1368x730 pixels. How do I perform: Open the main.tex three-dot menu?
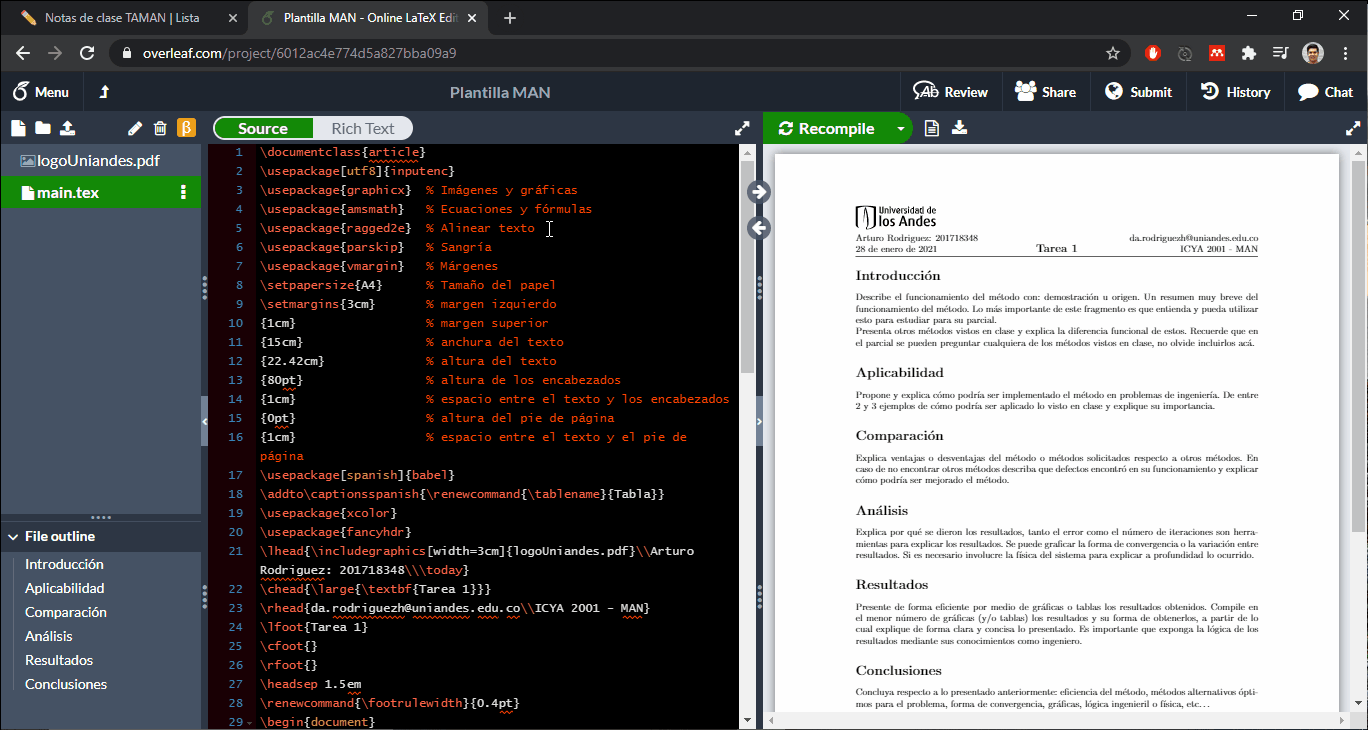click(183, 193)
